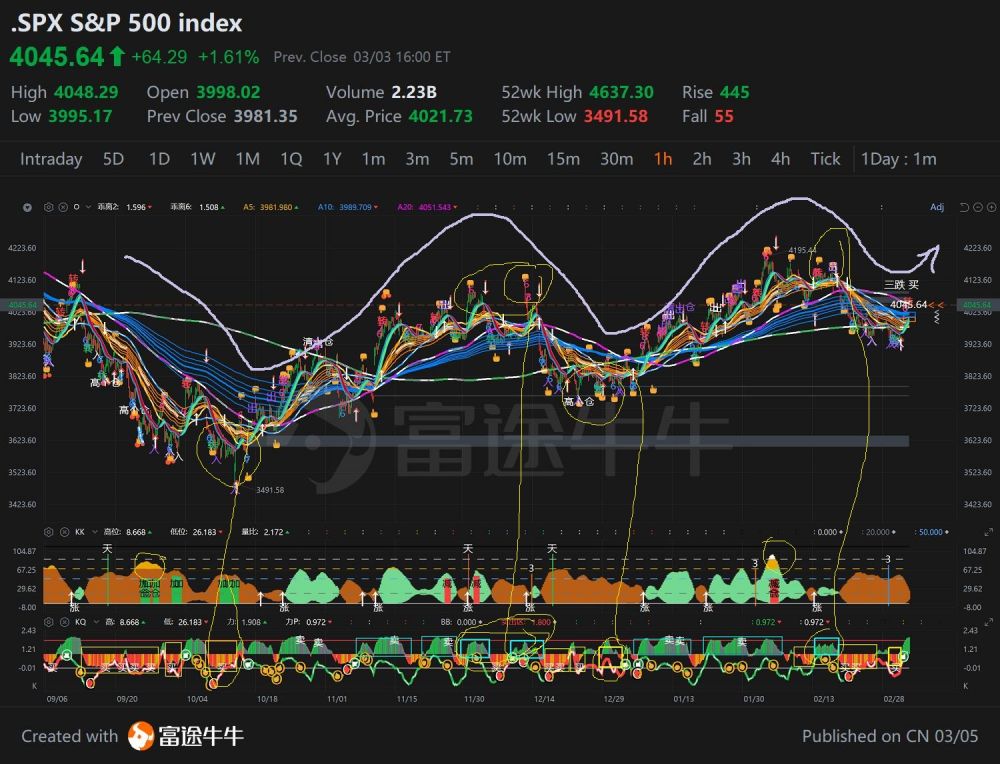Image resolution: width=1000 pixels, height=764 pixels.
Task: Select the '1Day : 1m' view option
Action: click(899, 159)
